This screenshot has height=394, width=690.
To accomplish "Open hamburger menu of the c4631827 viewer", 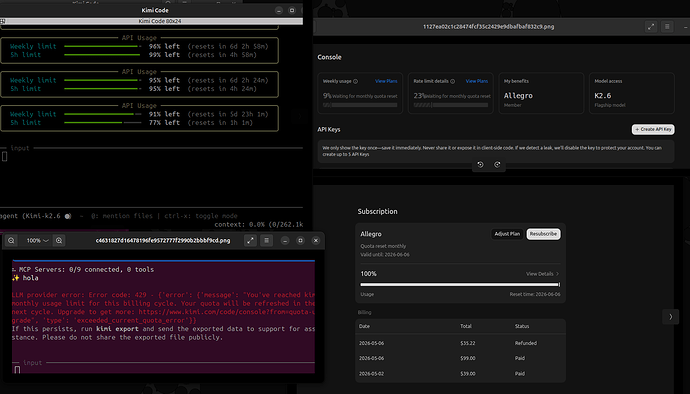I will tap(266, 240).
